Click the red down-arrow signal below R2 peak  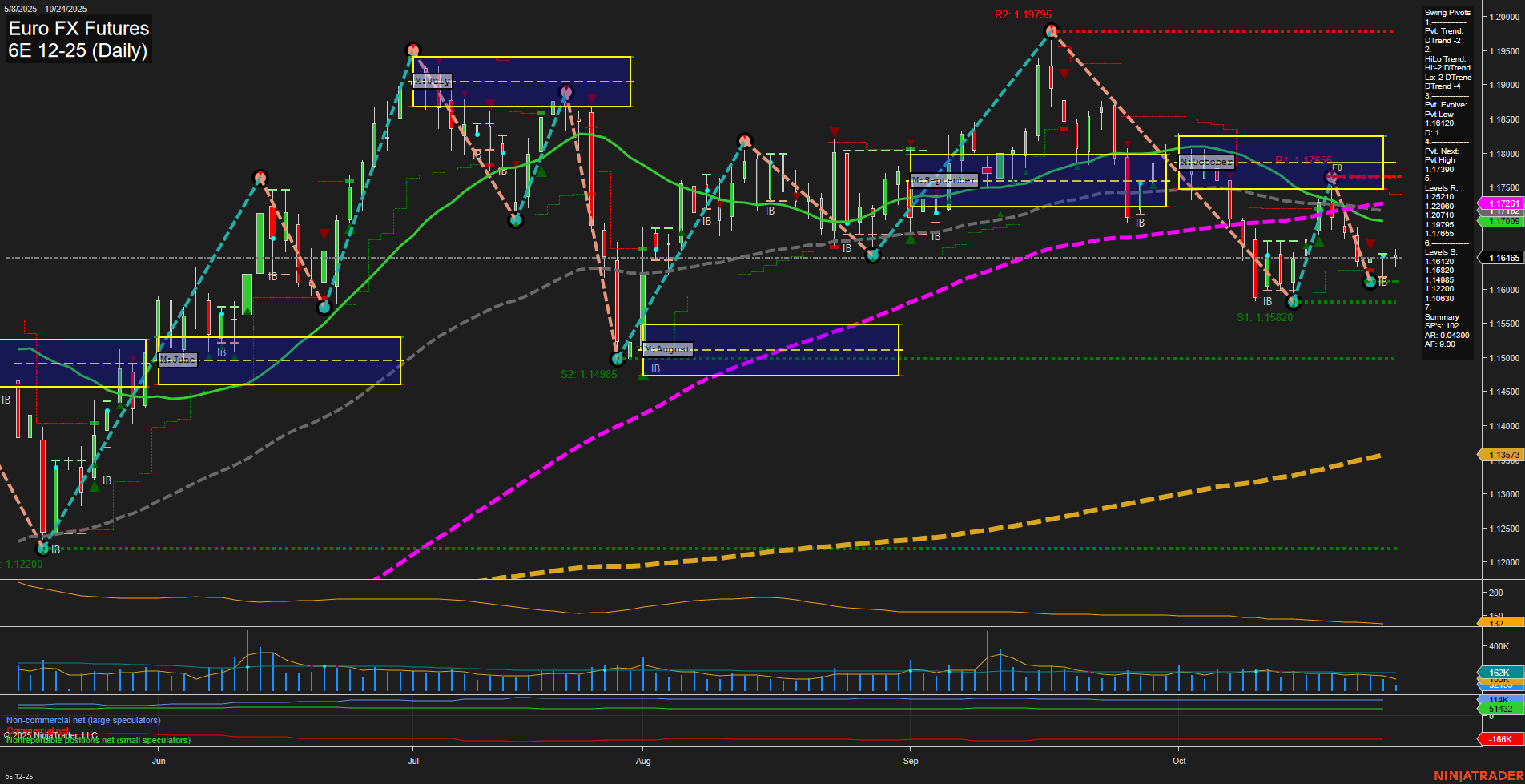(x=1064, y=73)
